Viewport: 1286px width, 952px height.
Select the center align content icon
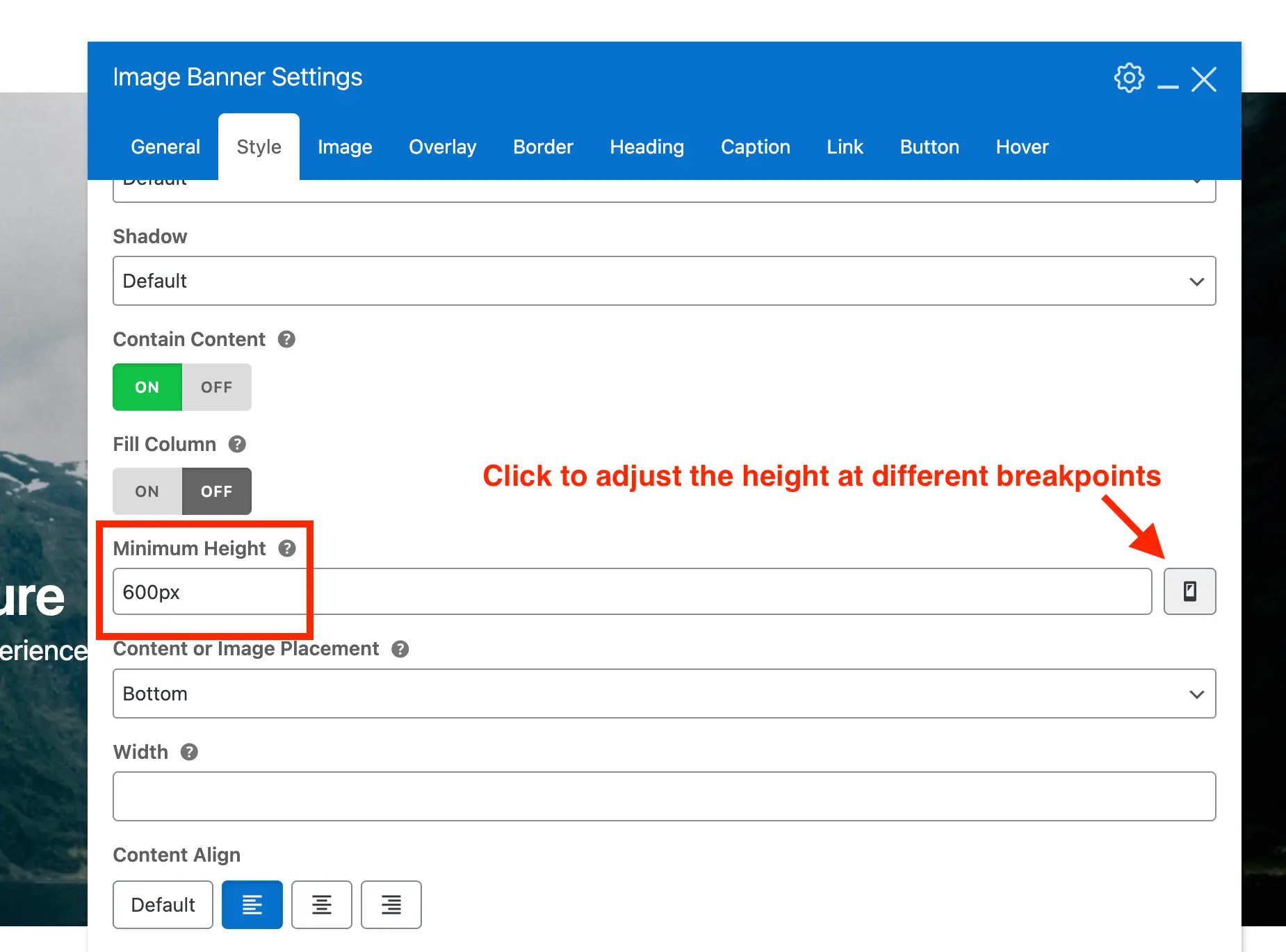tap(321, 905)
